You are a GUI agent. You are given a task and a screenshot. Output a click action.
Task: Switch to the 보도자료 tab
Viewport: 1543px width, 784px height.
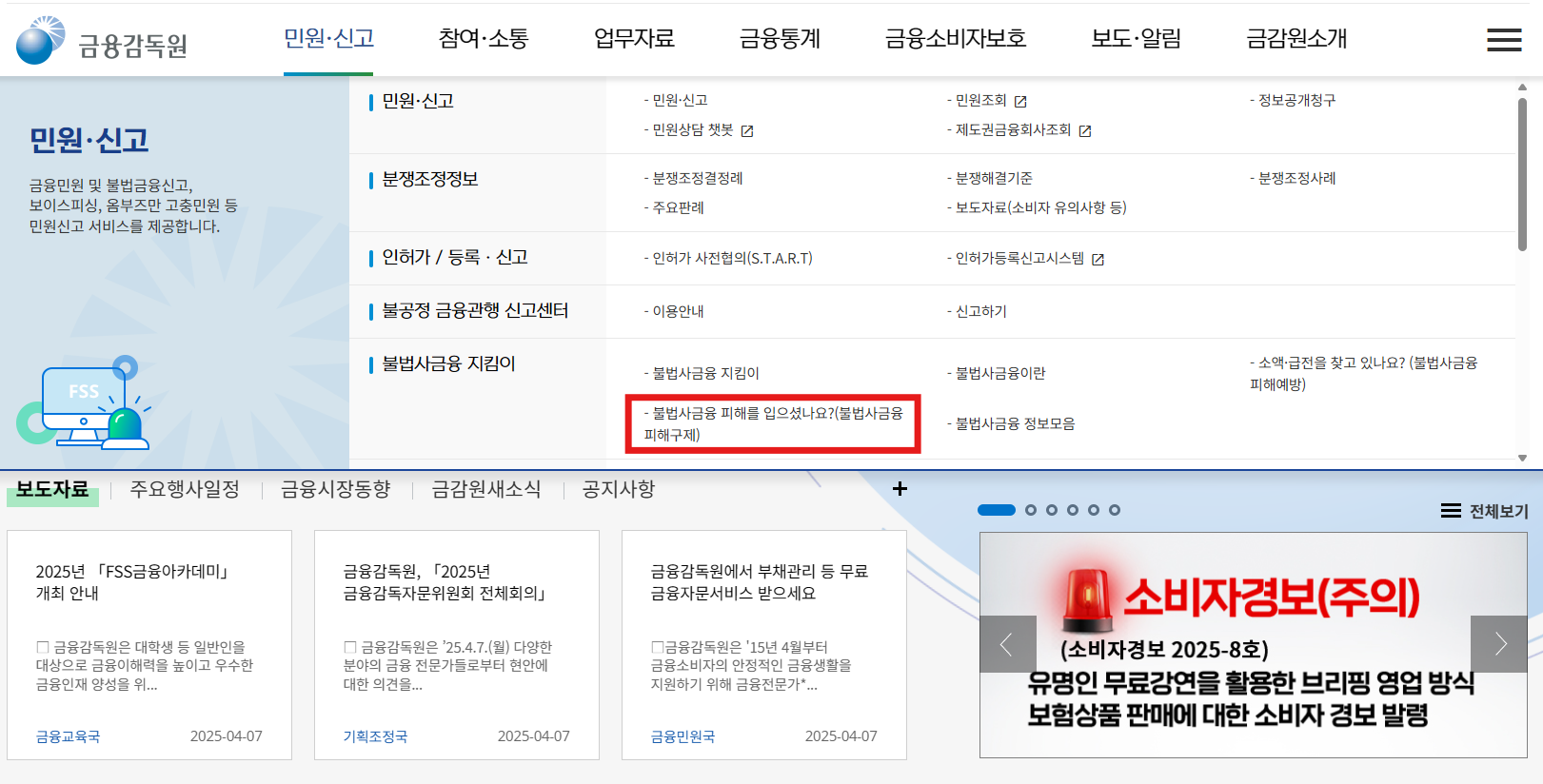pos(52,489)
